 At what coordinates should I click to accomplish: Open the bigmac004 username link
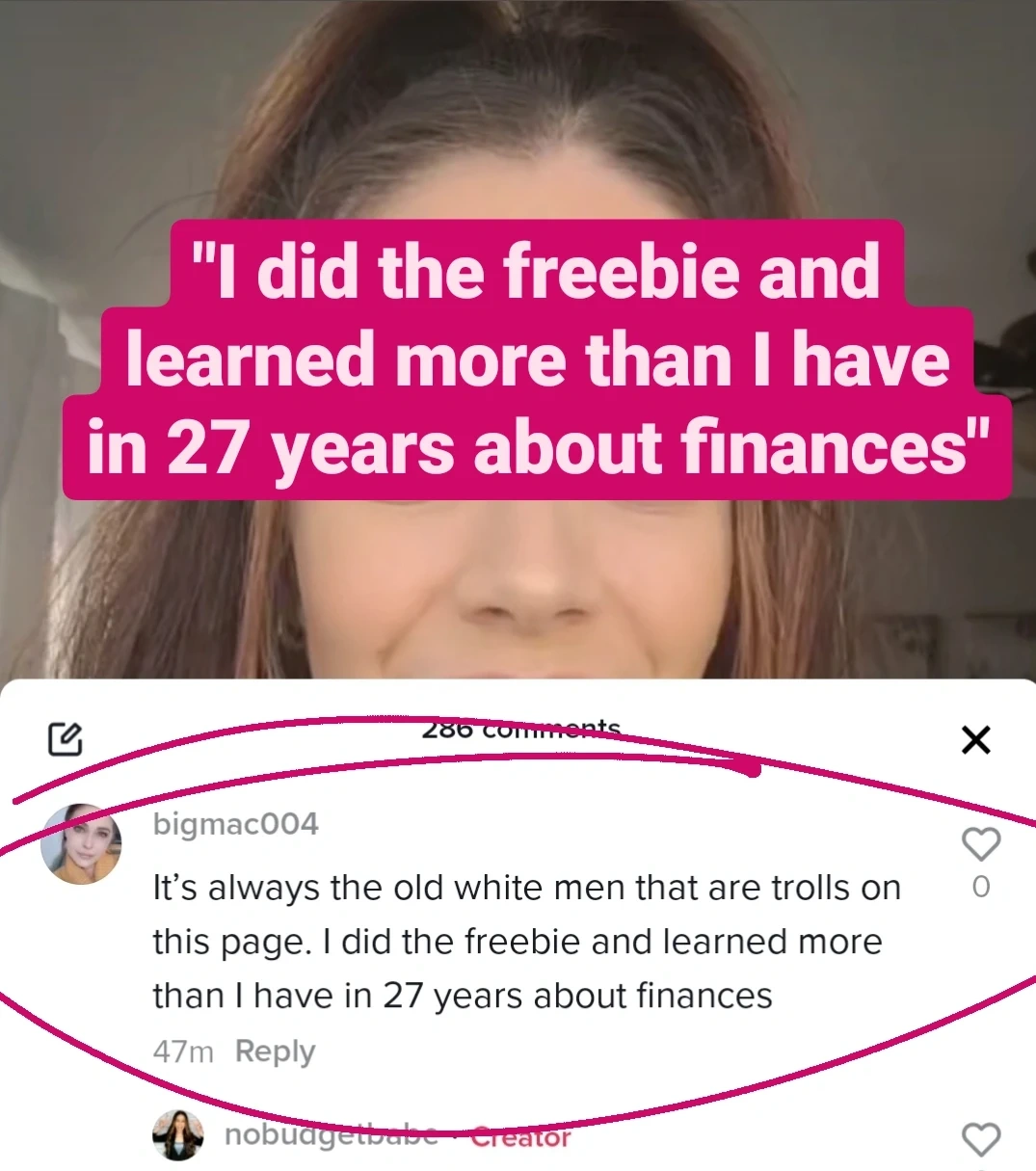(x=236, y=824)
